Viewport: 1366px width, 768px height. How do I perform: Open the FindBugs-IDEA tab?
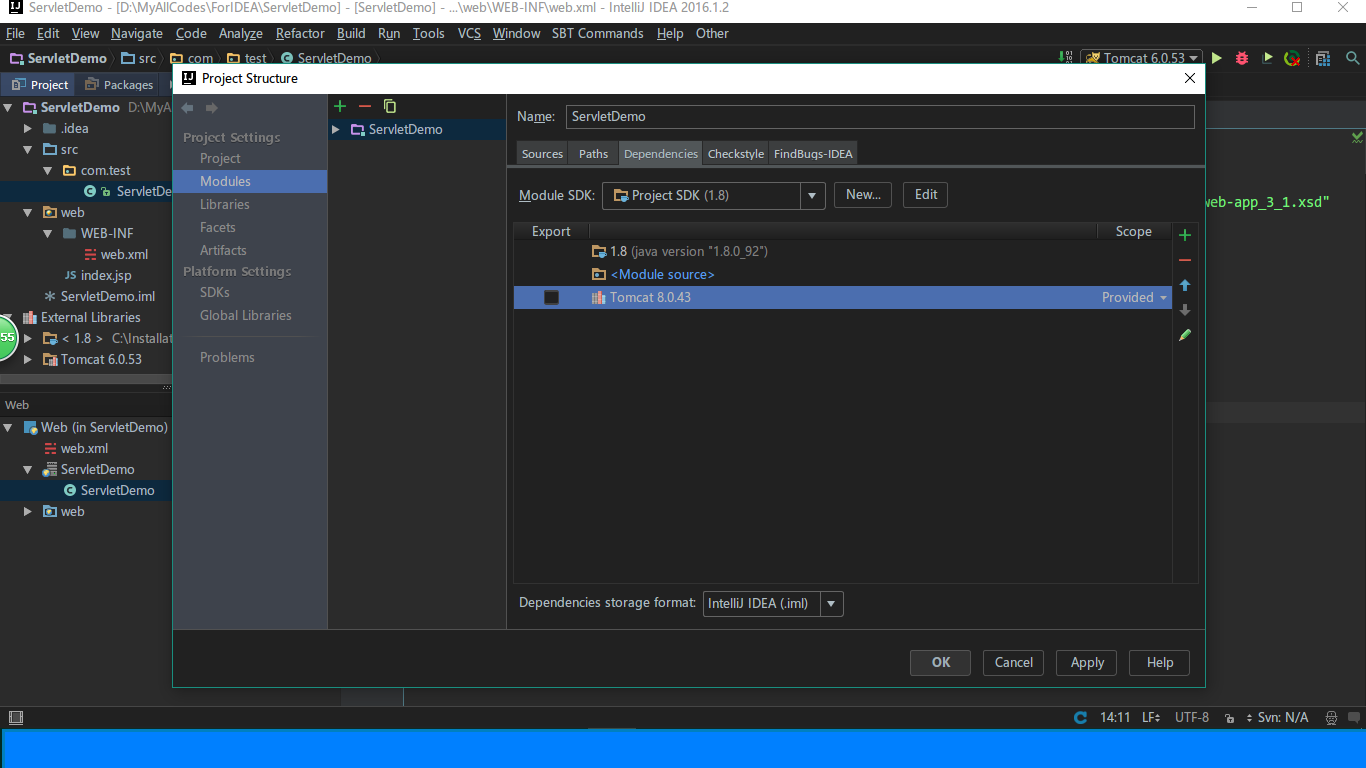(x=813, y=153)
